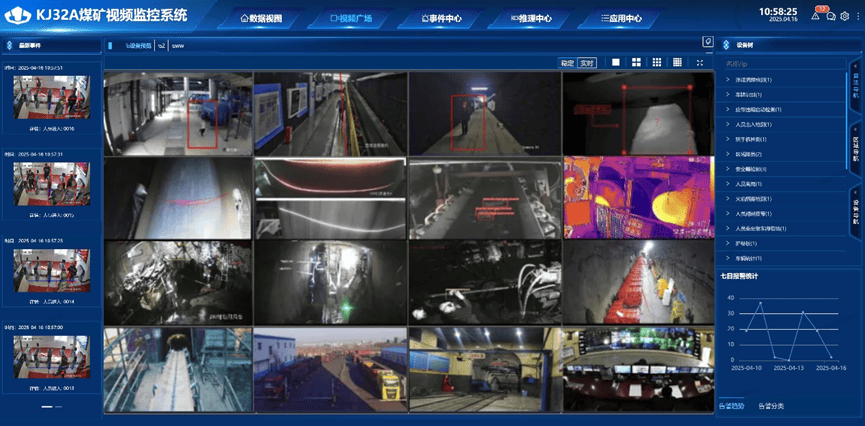Screen dimensions: 865x426
Task: Open event thumbnail 人员进入 0014
Action: 52,270
